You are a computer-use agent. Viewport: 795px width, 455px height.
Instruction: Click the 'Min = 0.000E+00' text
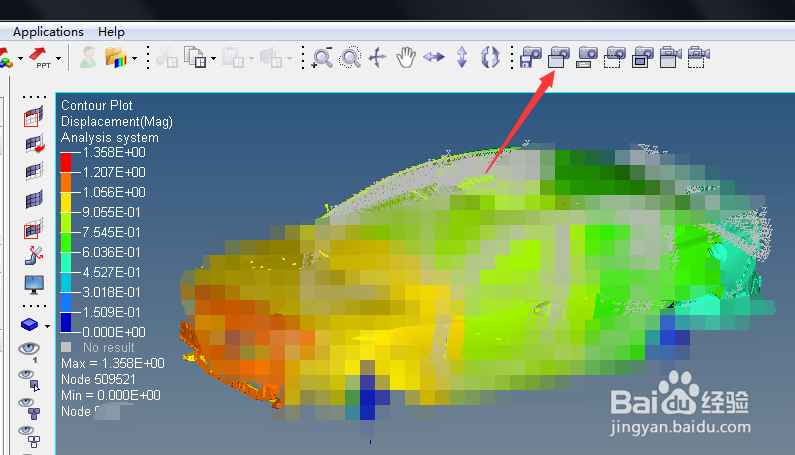(x=111, y=396)
